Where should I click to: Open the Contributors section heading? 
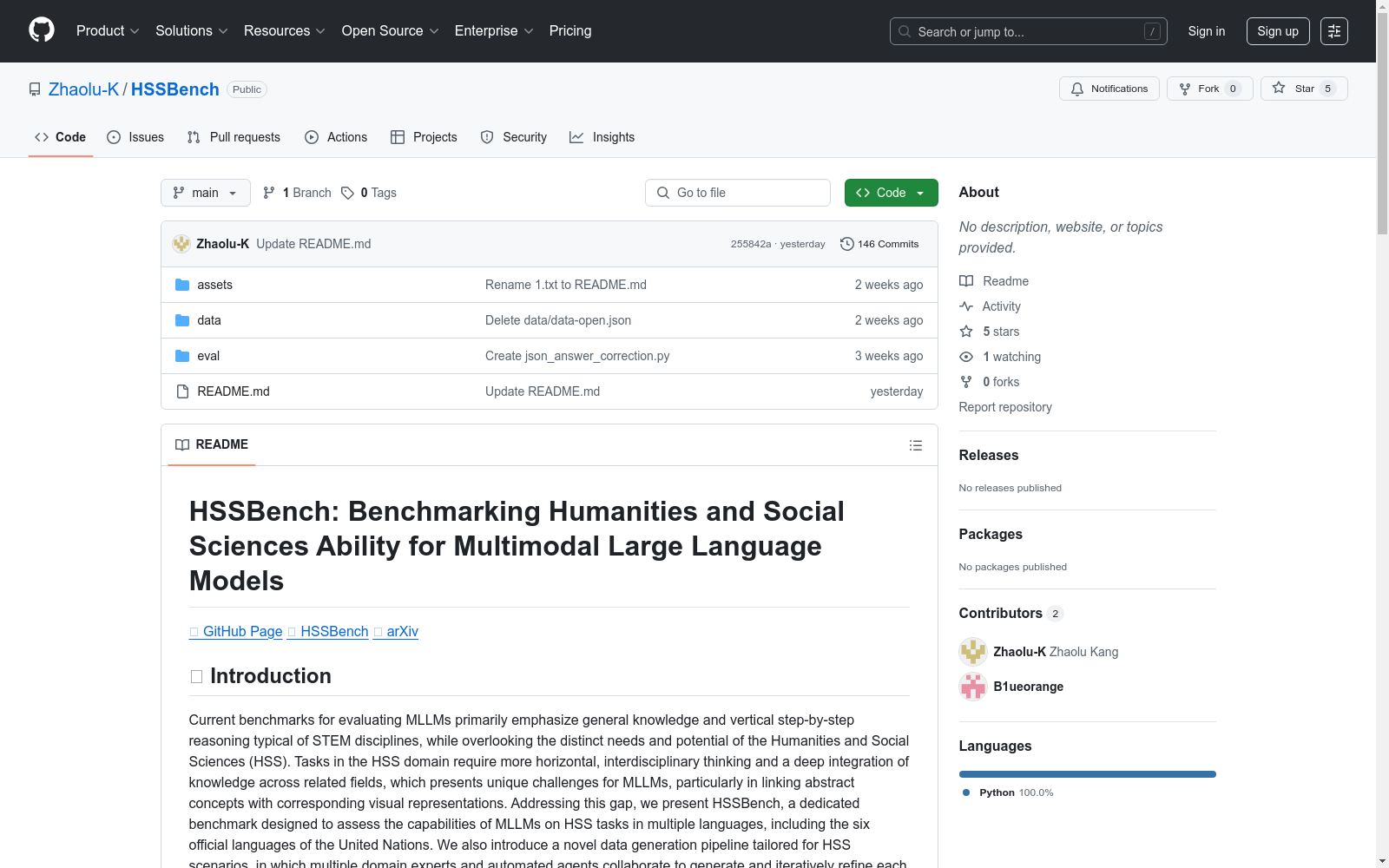click(x=1001, y=613)
